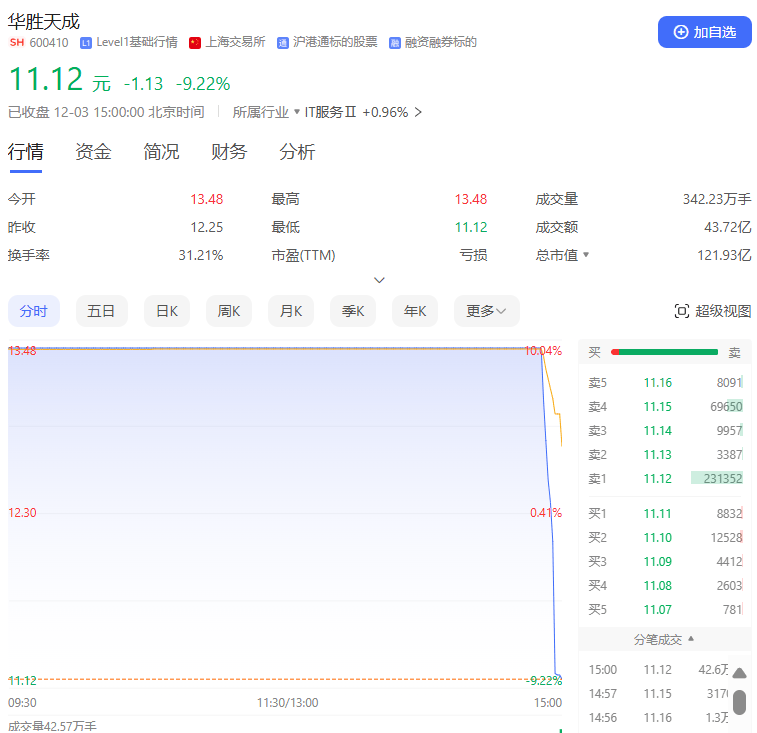Select the 周K chart period
The width and height of the screenshot is (757, 733).
point(229,311)
